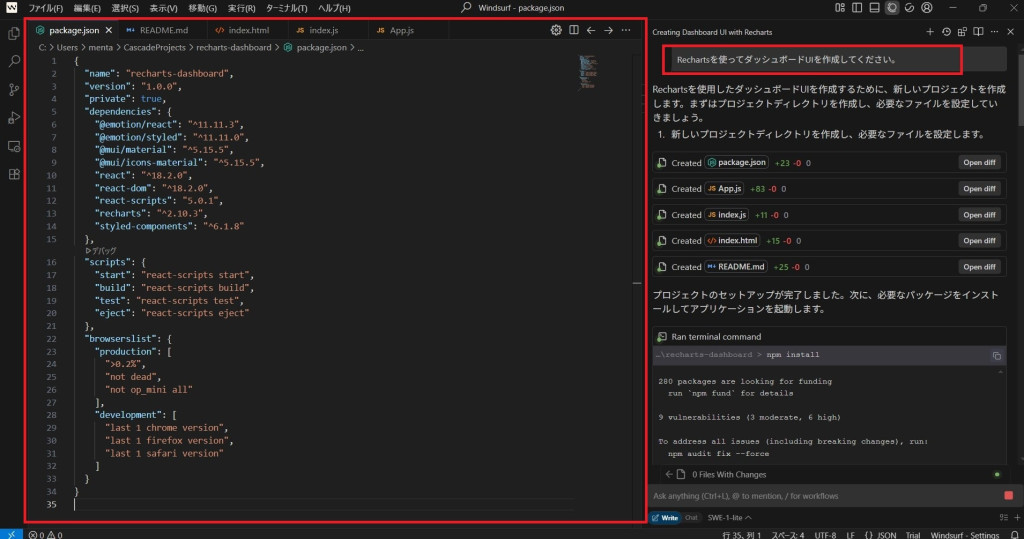1024x539 pixels.
Task: Stop Cascade generation with red square
Action: tap(1008, 496)
